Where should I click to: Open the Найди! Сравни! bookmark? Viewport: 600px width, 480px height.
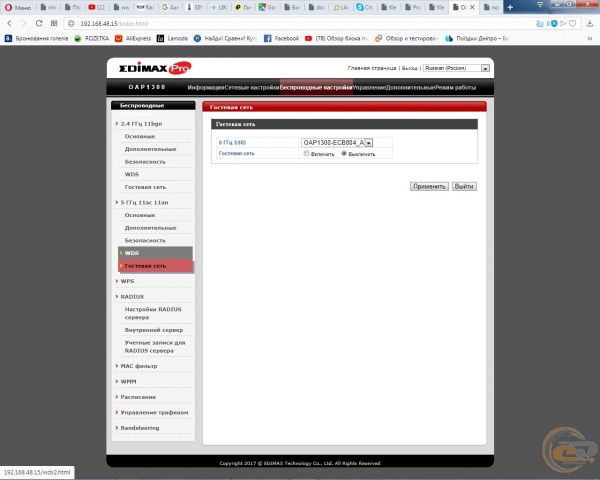[x=225, y=38]
